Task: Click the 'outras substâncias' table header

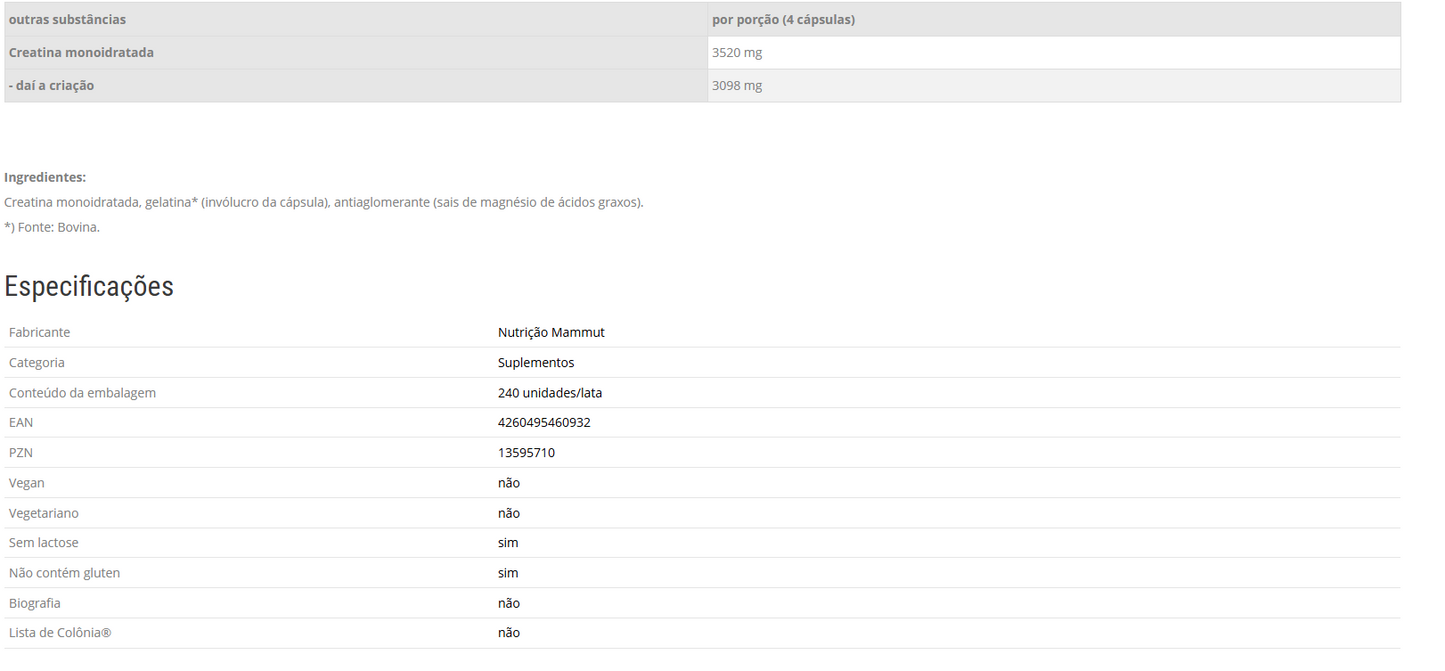Action: point(67,19)
